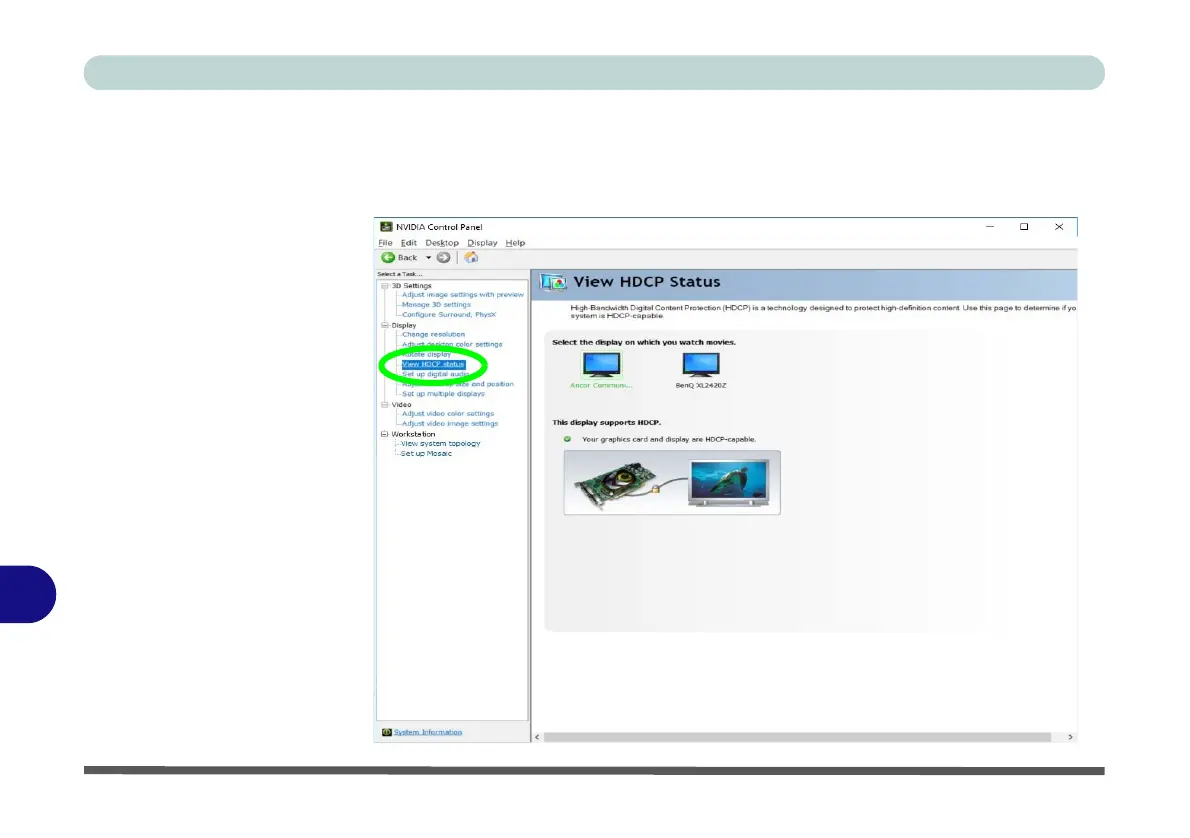Select the Ancor Communi... display monitor icon
This screenshot has height=838, width=1190.
click(x=602, y=365)
